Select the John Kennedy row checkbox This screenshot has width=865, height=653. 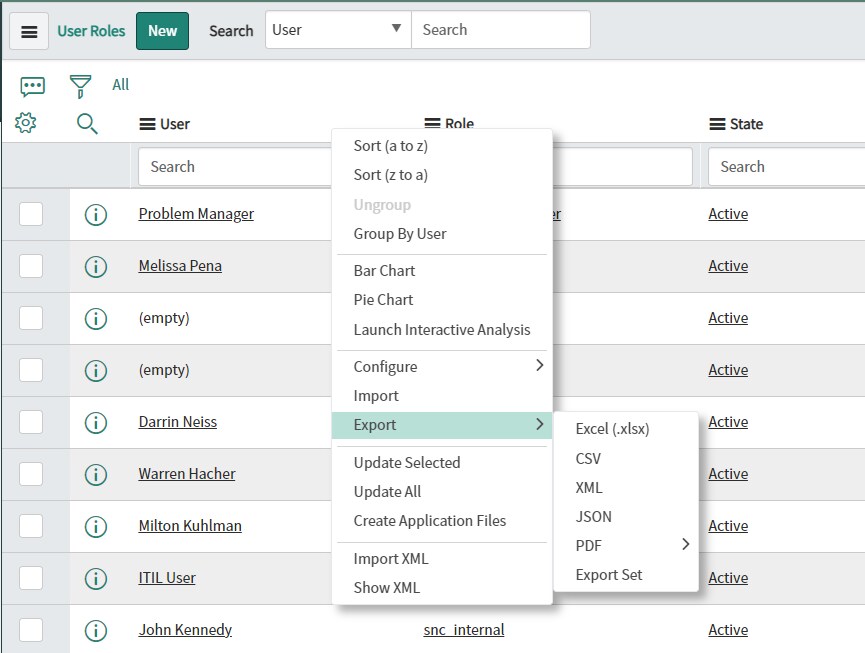tap(31, 630)
